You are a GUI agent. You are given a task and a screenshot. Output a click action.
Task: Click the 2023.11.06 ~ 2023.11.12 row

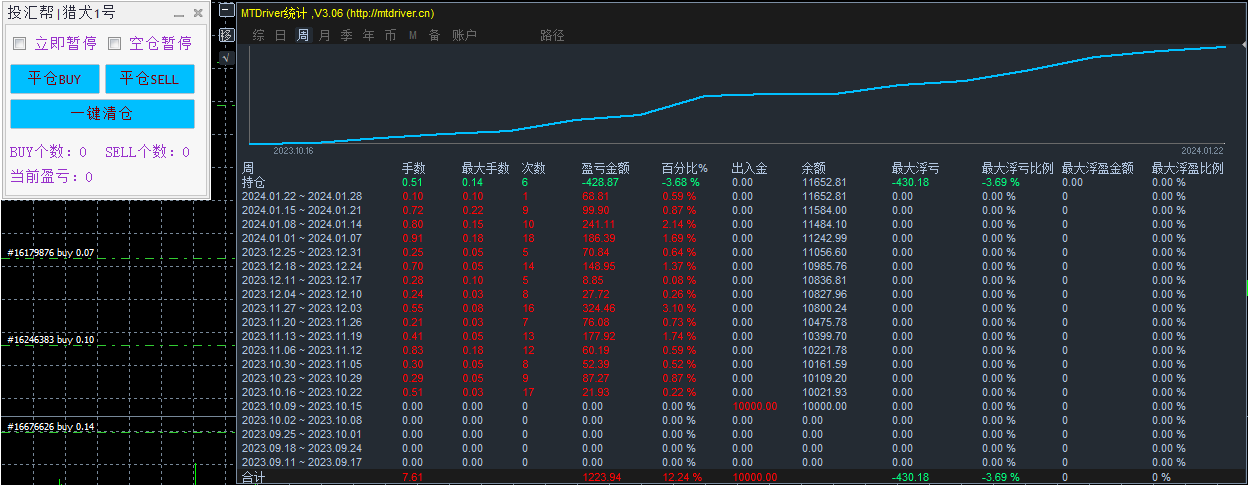[742, 350]
